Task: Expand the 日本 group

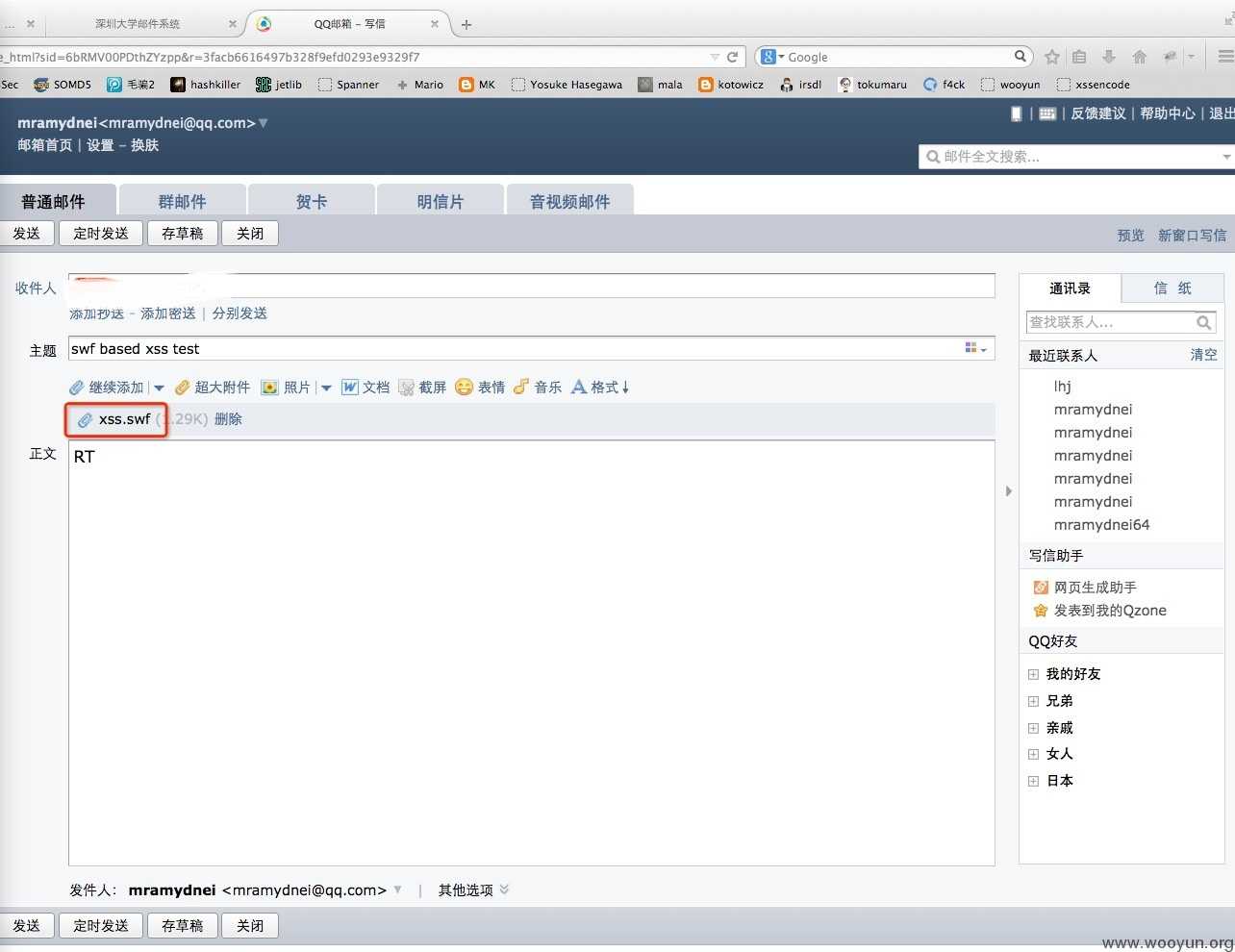Action: pyautogui.click(x=1033, y=781)
